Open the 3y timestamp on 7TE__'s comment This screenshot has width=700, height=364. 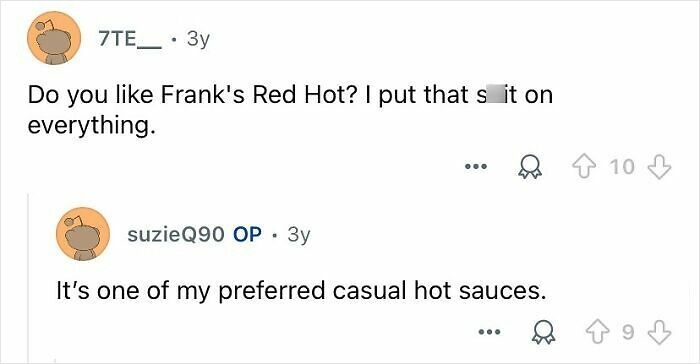[x=198, y=40]
